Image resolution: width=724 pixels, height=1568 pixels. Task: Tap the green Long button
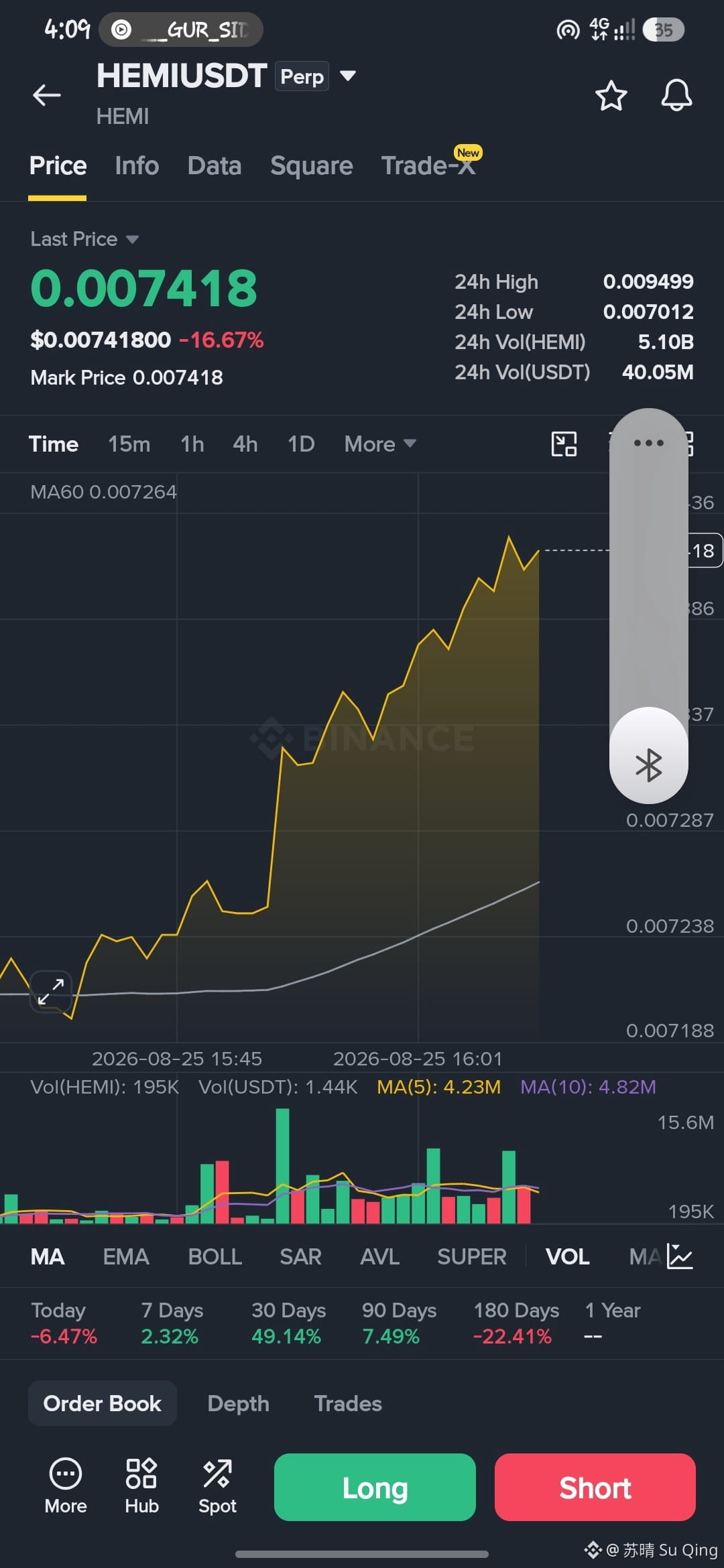coord(375,1487)
